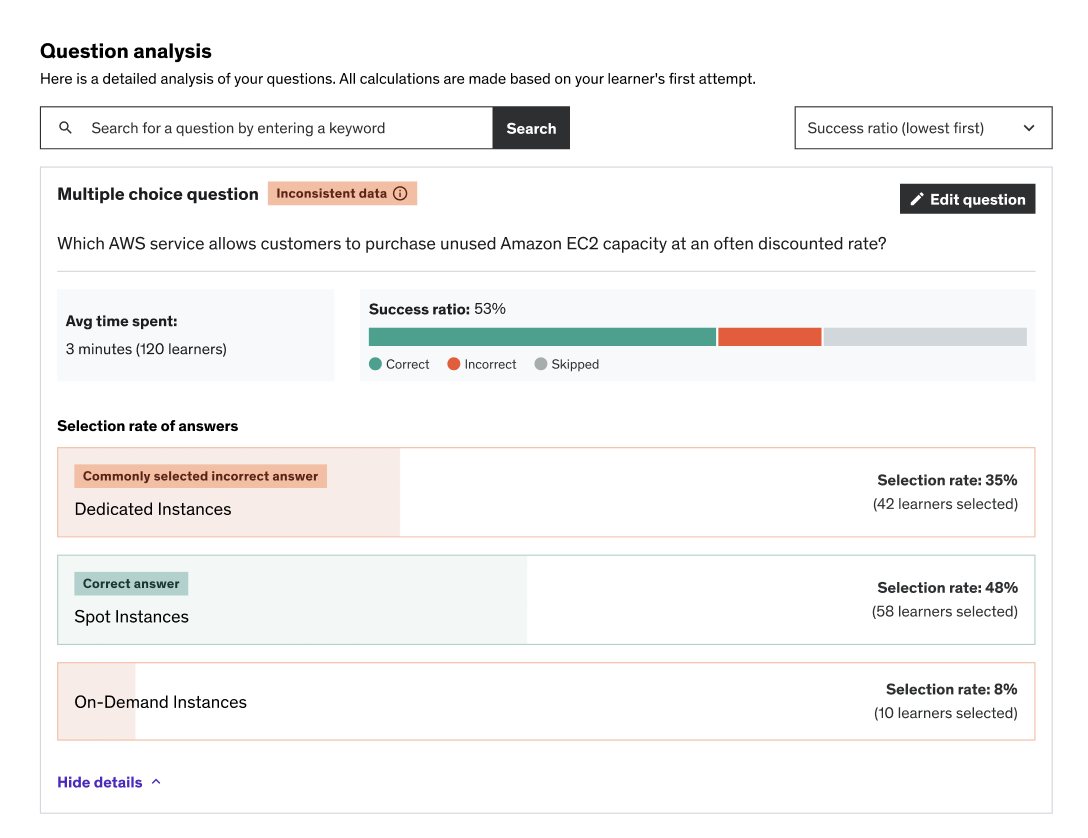Select the Spot Instances answer row
This screenshot has height=838, width=1088.
[x=546, y=600]
